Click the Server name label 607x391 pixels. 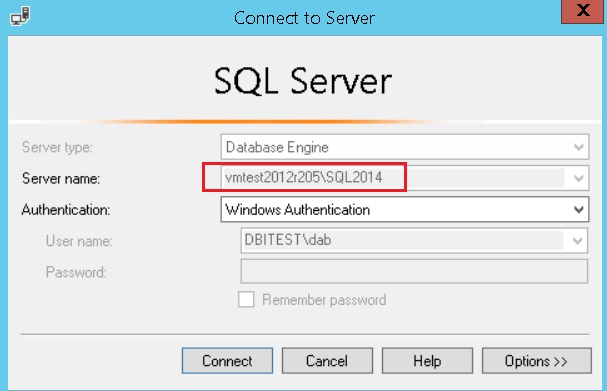coord(61,178)
